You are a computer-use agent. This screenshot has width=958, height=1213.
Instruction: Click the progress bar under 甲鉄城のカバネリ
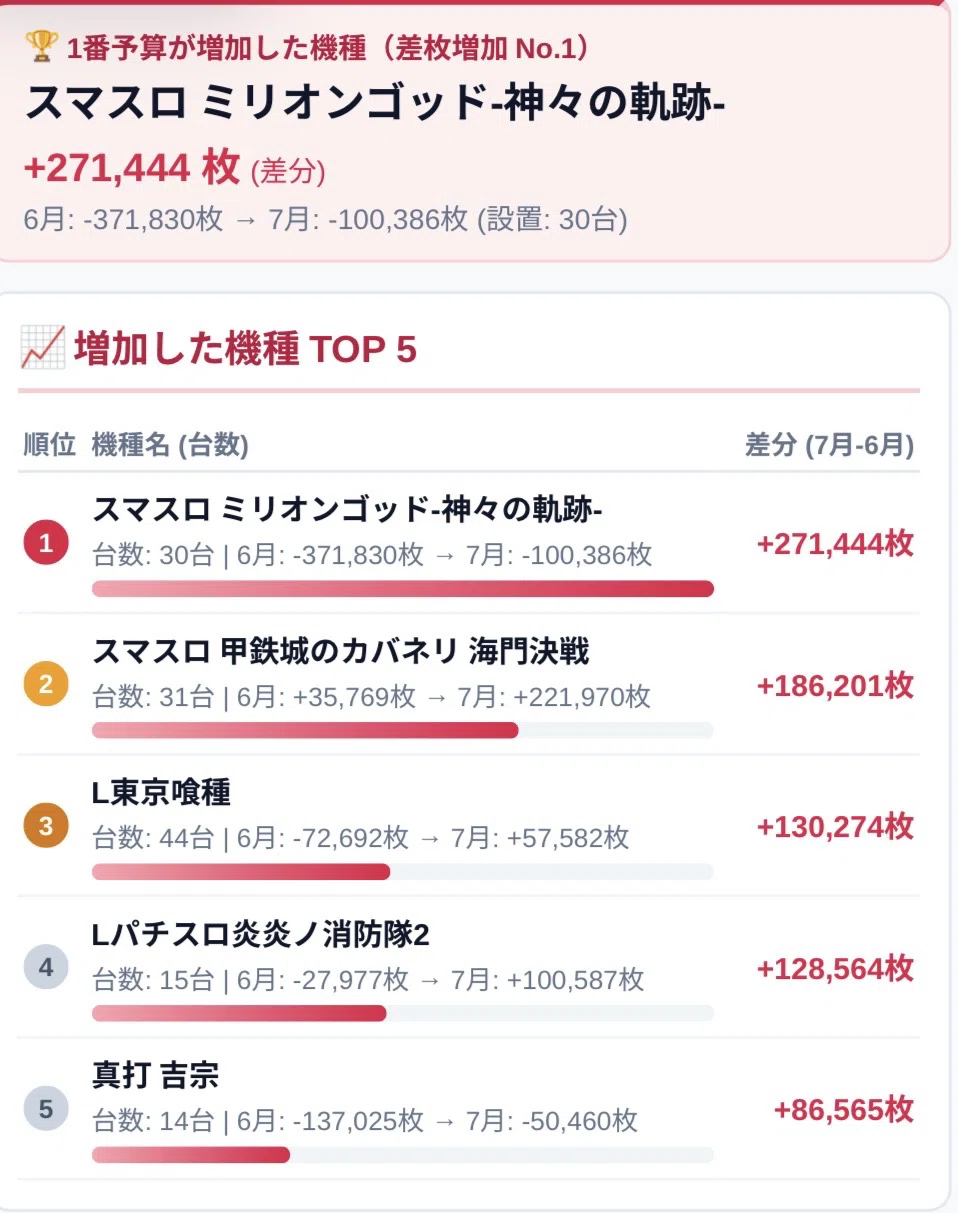point(403,730)
